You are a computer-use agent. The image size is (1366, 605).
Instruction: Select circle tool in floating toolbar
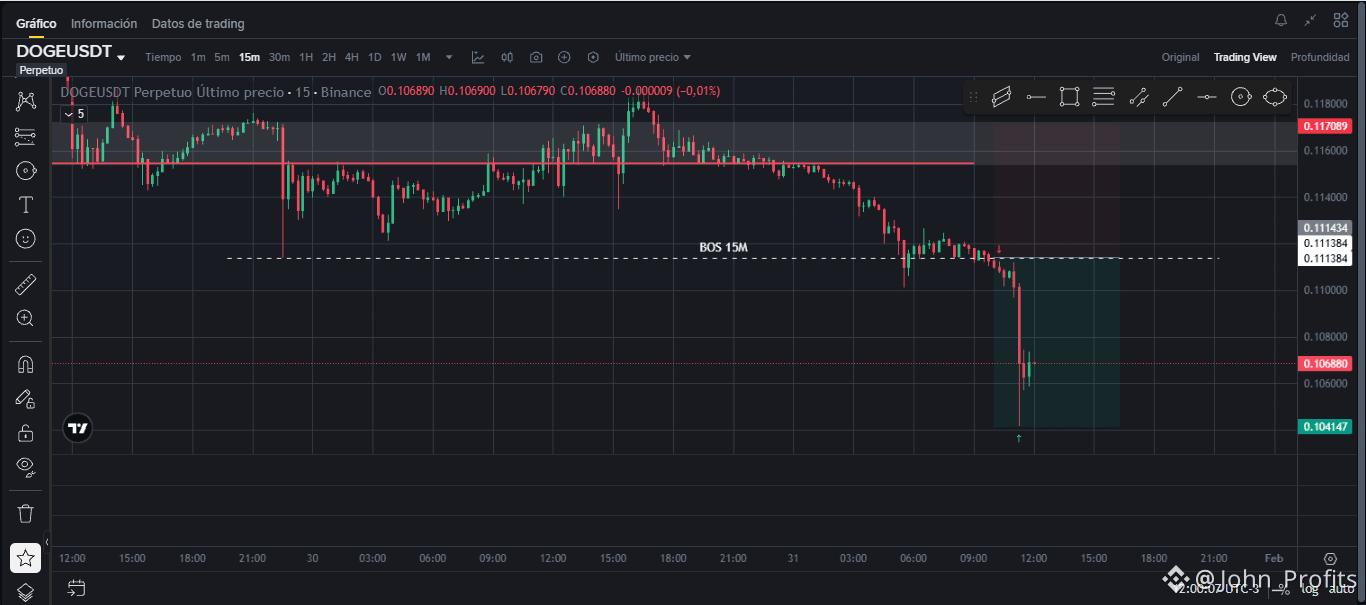(x=1240, y=97)
